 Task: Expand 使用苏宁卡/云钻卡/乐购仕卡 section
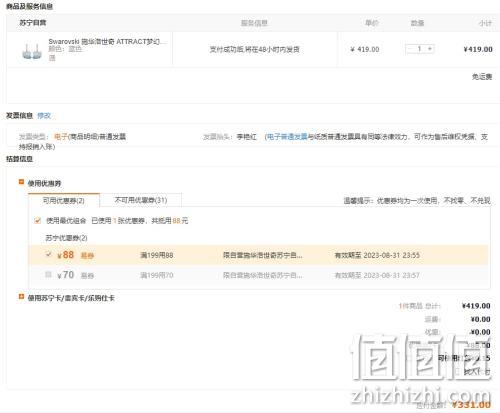coord(21,297)
